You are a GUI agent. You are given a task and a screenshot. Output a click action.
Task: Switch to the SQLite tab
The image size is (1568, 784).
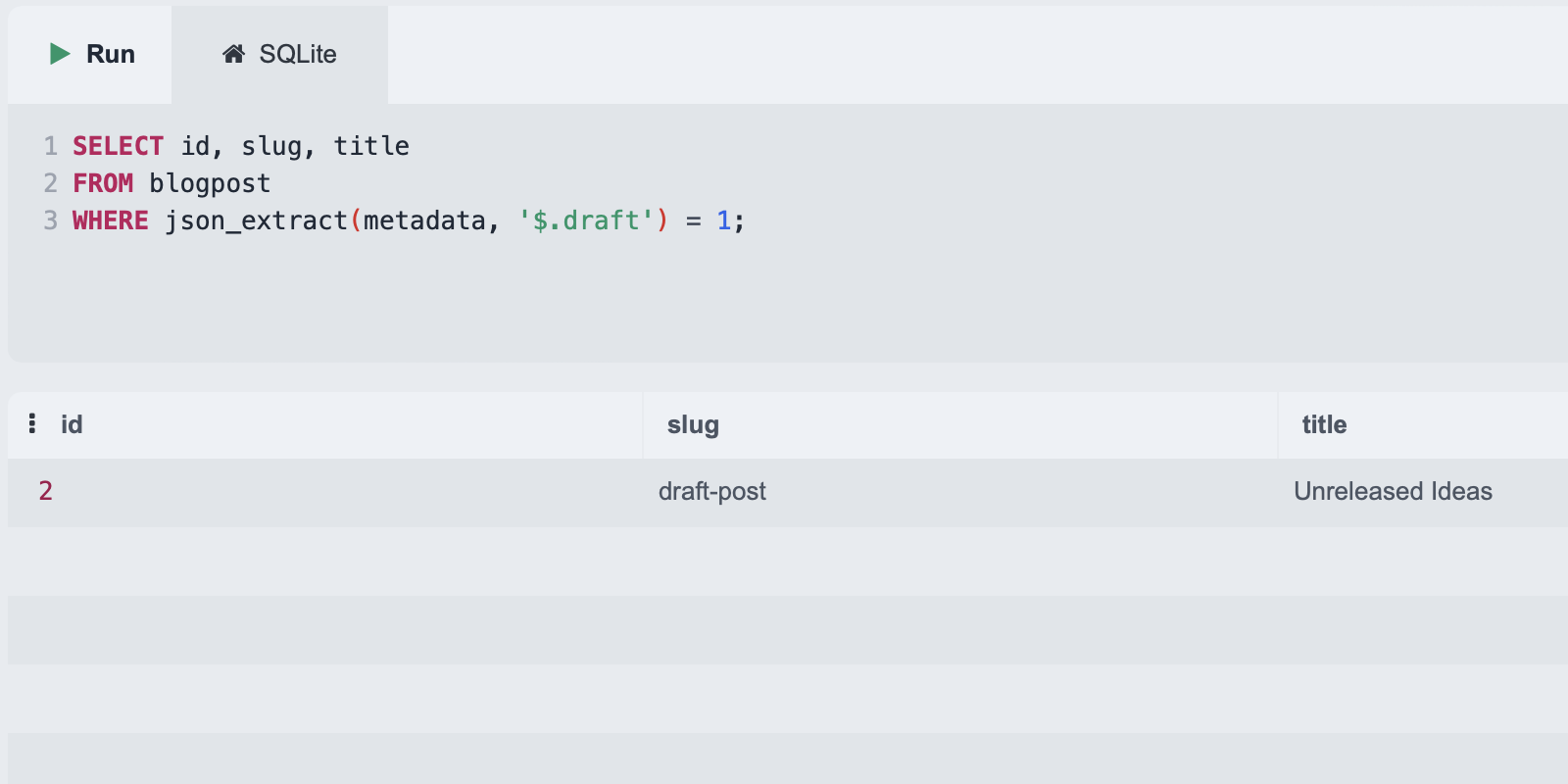(280, 54)
